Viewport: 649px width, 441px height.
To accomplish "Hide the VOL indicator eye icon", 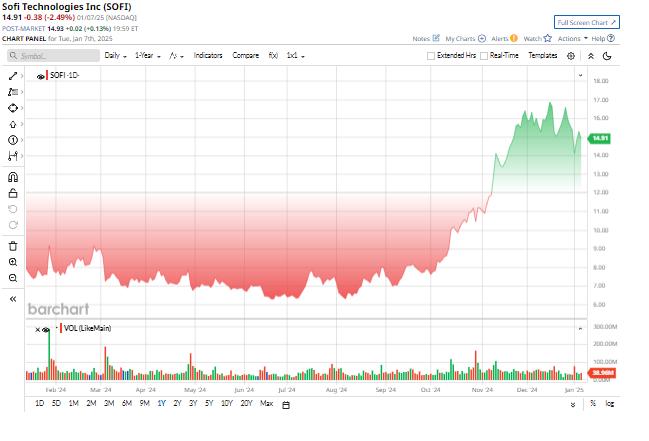I will [x=46, y=330].
